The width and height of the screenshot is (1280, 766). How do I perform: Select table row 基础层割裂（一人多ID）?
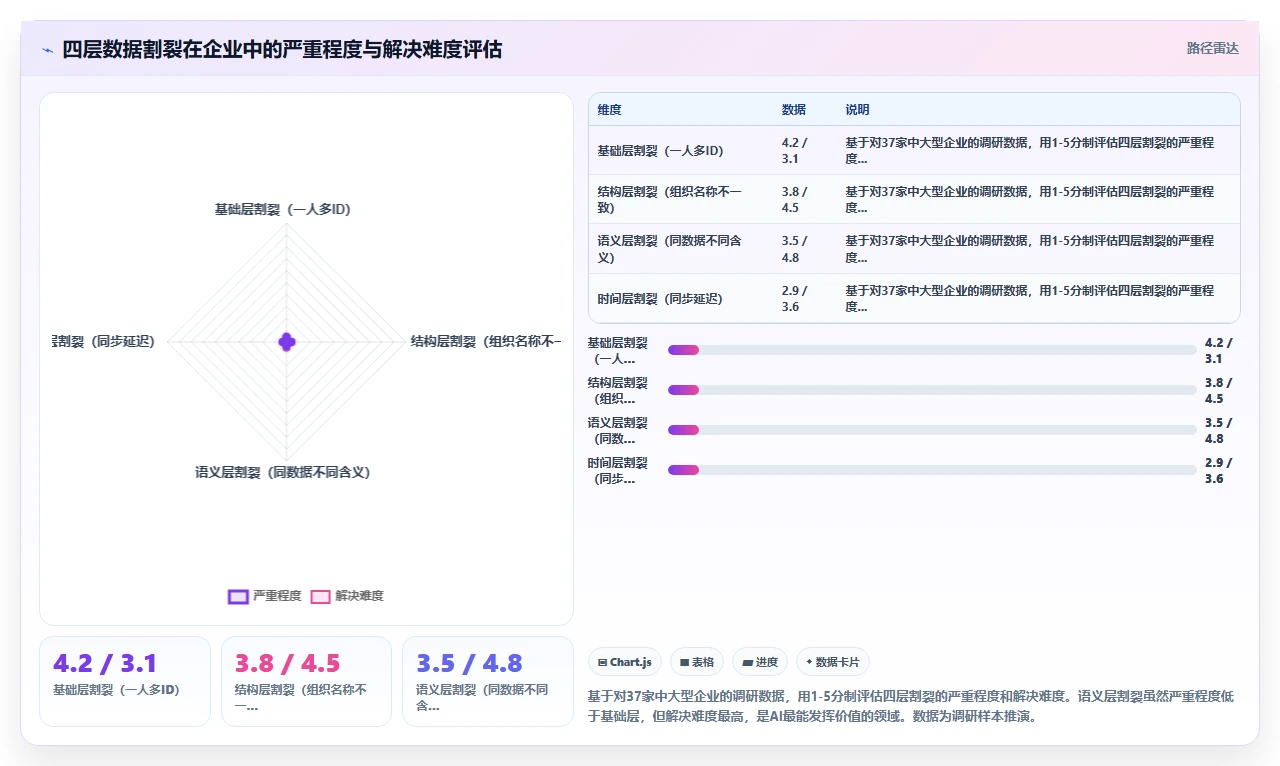click(914, 150)
